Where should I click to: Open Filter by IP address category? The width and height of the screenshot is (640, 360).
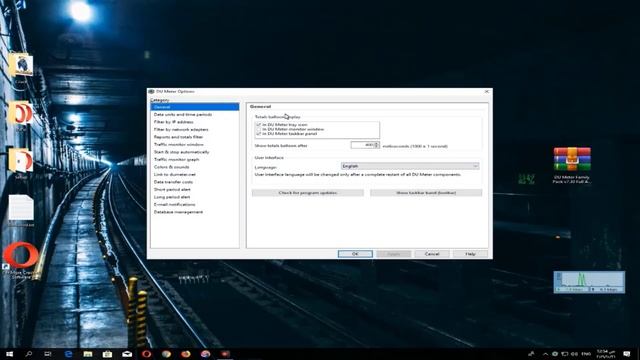[173, 122]
